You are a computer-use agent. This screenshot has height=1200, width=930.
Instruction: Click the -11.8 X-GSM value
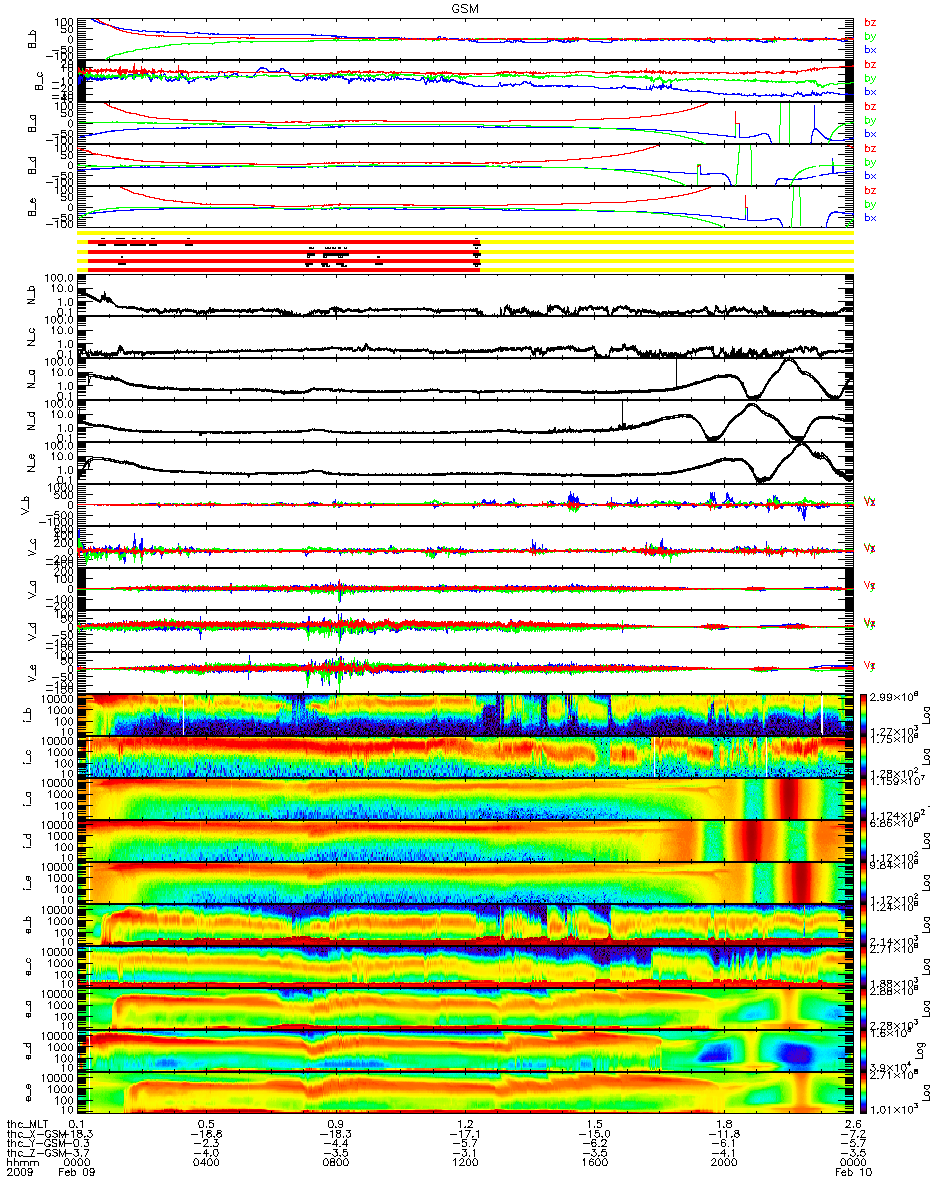tap(723, 1134)
